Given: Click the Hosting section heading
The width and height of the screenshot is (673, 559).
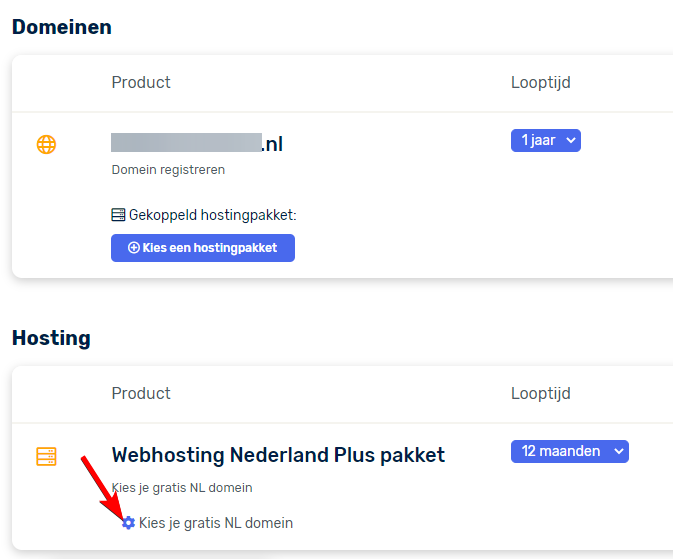Looking at the screenshot, I should coord(51,338).
